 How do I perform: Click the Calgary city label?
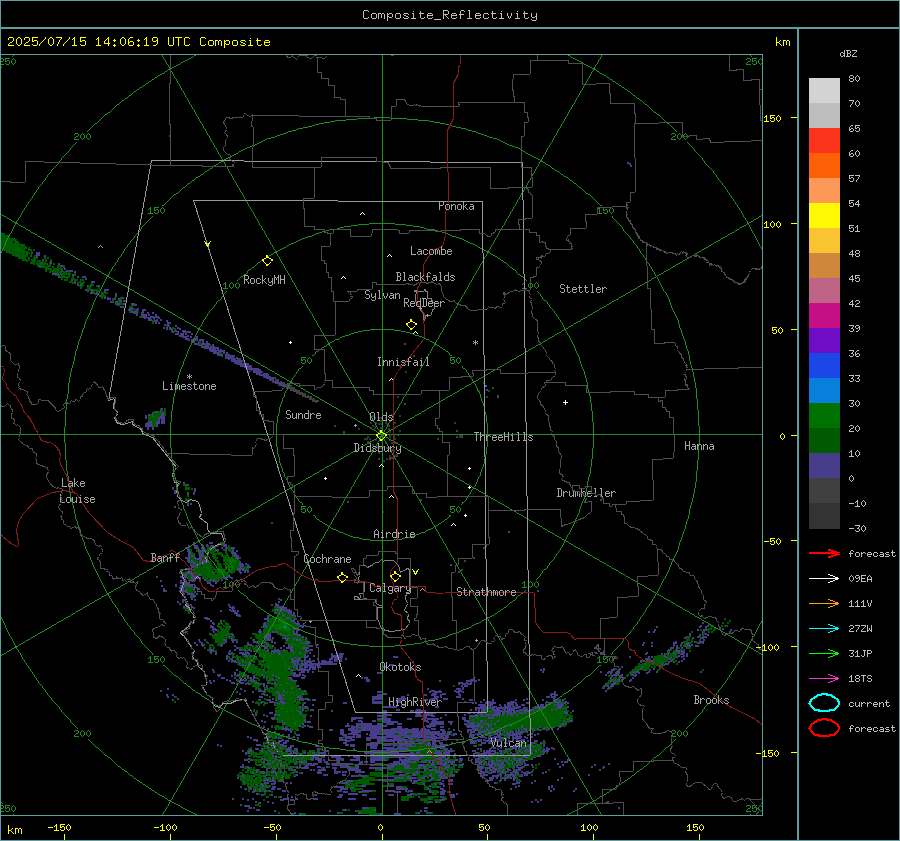[x=390, y=588]
